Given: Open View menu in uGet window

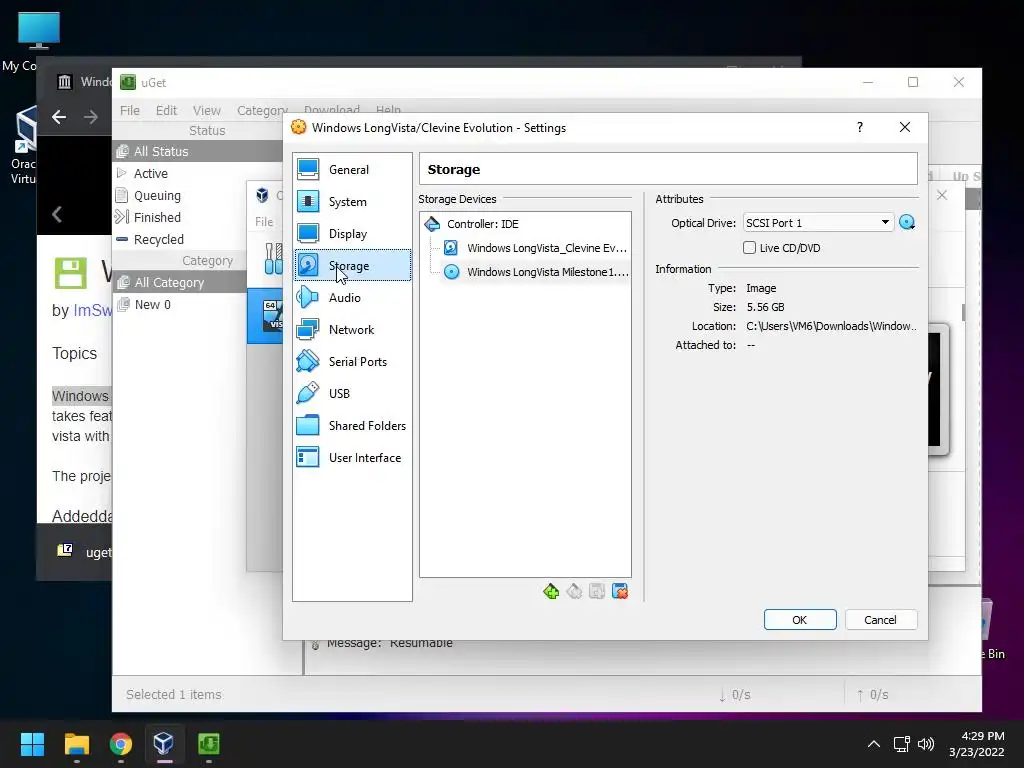Looking at the screenshot, I should coord(206,110).
